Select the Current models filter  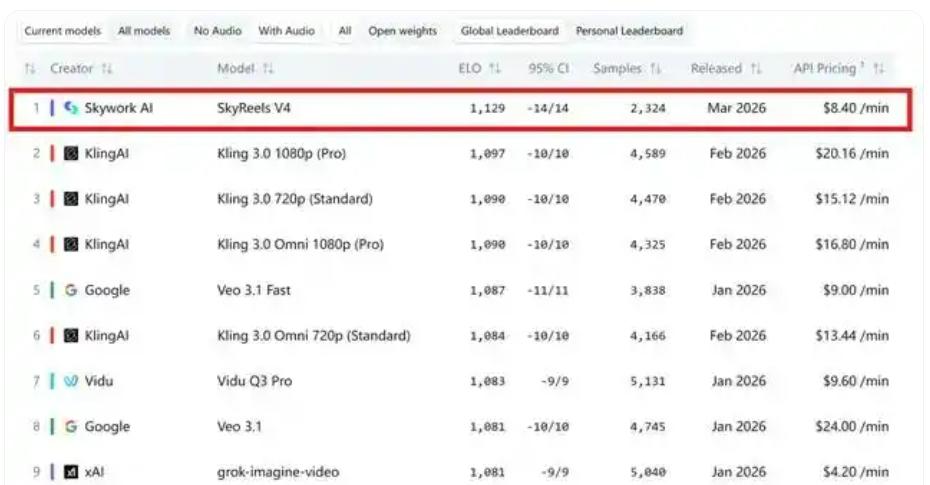63,31
